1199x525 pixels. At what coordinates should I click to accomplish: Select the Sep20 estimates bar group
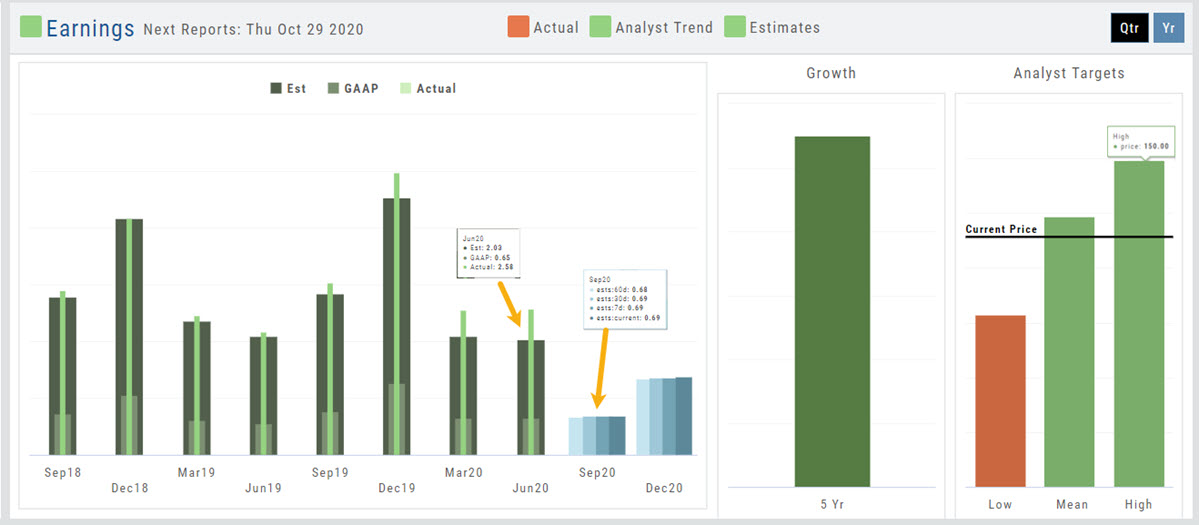pyautogui.click(x=597, y=436)
